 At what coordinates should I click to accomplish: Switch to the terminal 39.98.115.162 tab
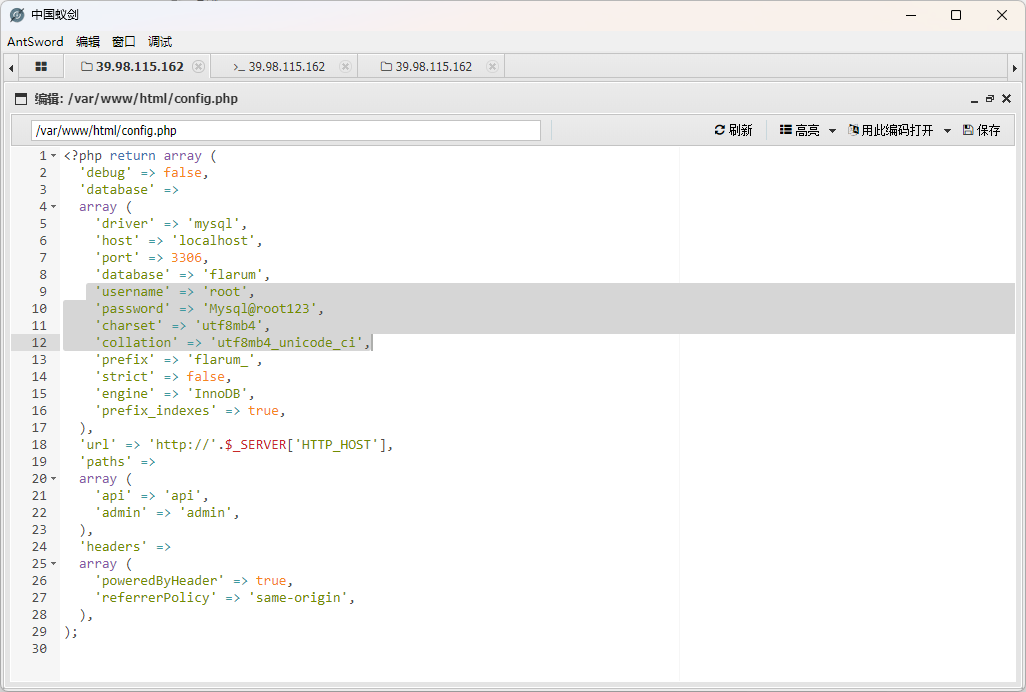[x=279, y=67]
